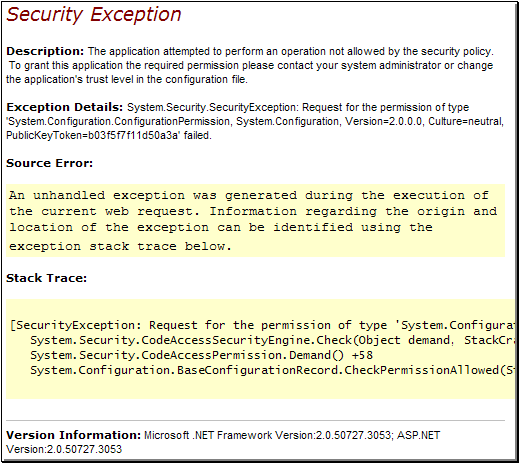The height and width of the screenshot is (463, 519).
Task: Click the horizontal rule above version information
Action: coord(255,420)
